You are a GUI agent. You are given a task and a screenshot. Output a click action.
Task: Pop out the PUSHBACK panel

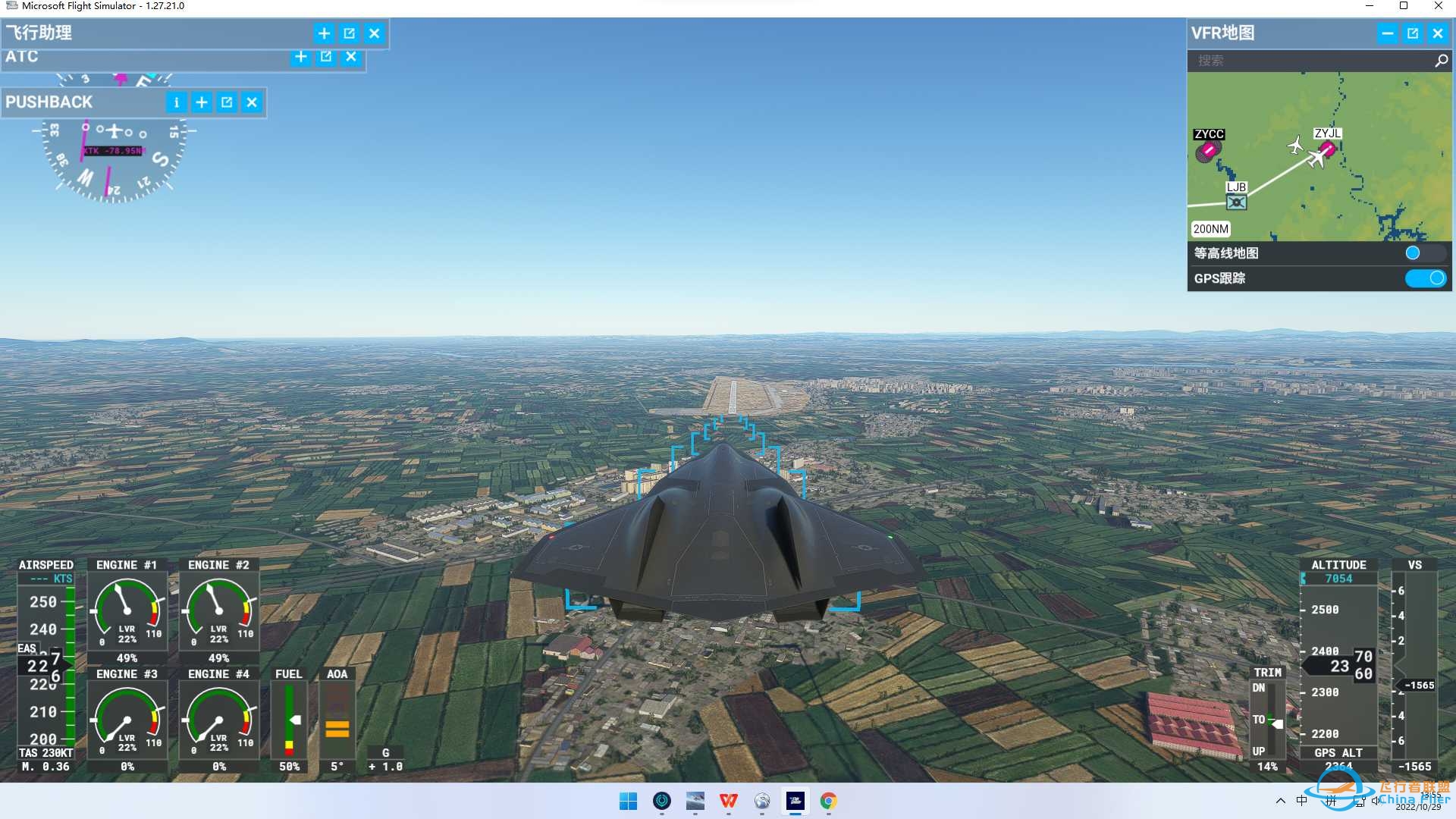[226, 102]
